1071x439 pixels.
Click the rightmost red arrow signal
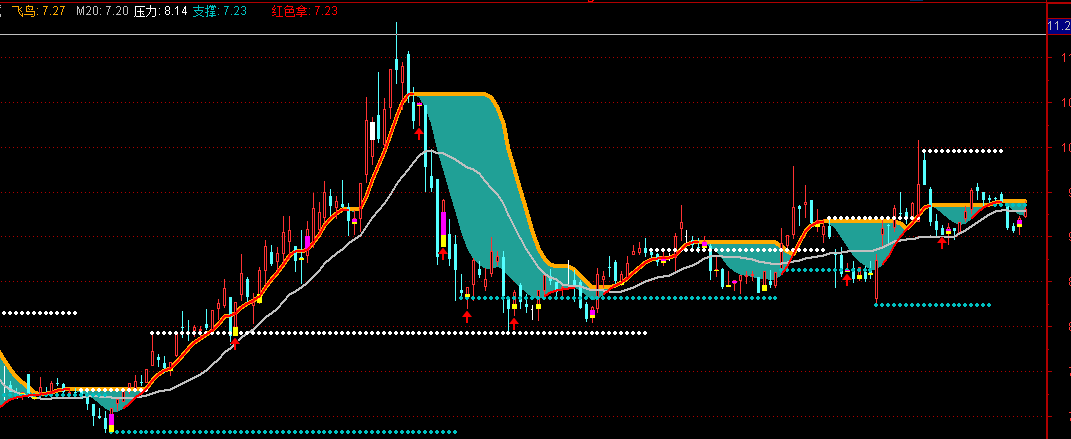(941, 242)
